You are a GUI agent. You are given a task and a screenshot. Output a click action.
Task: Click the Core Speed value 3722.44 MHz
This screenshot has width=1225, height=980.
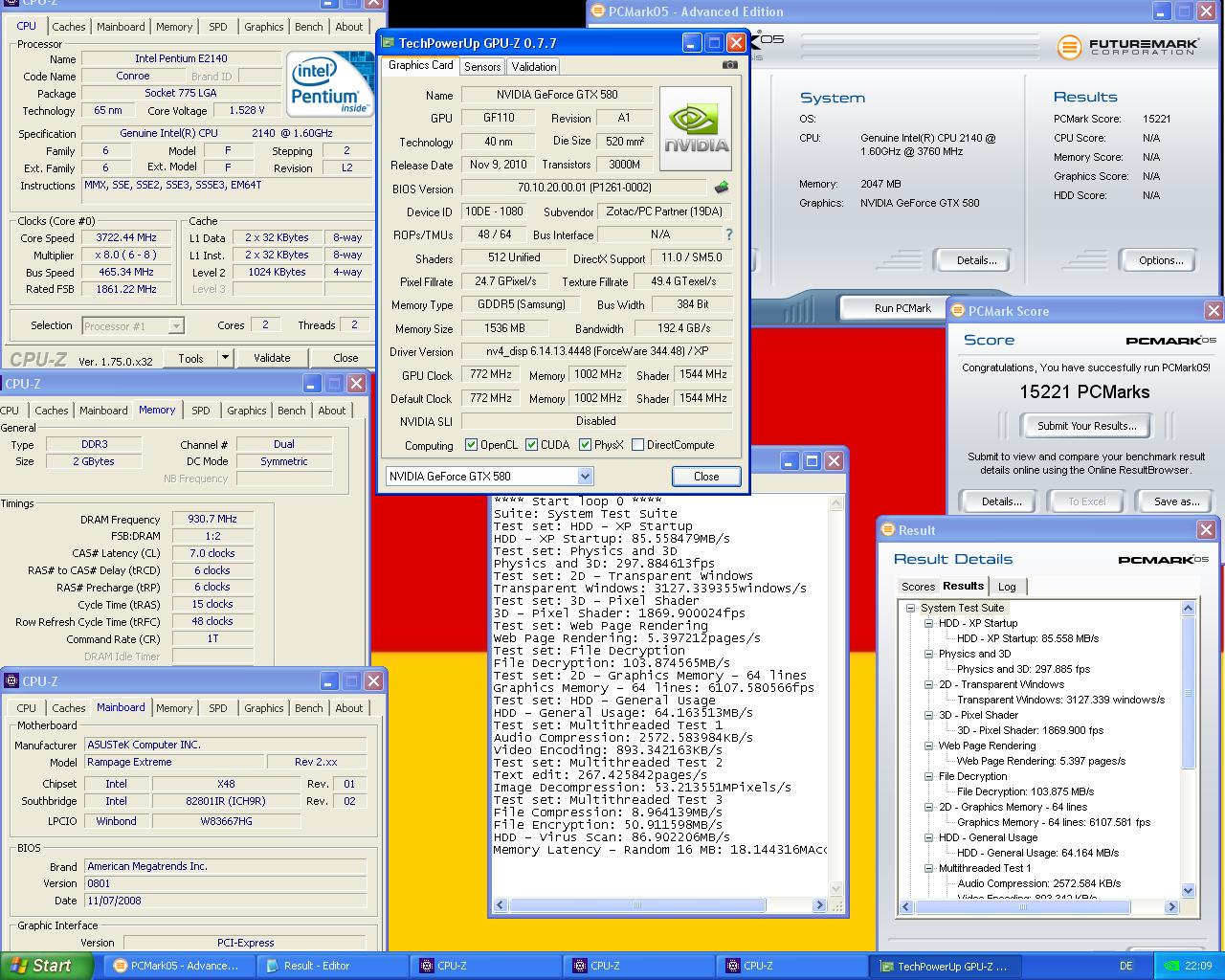(126, 238)
